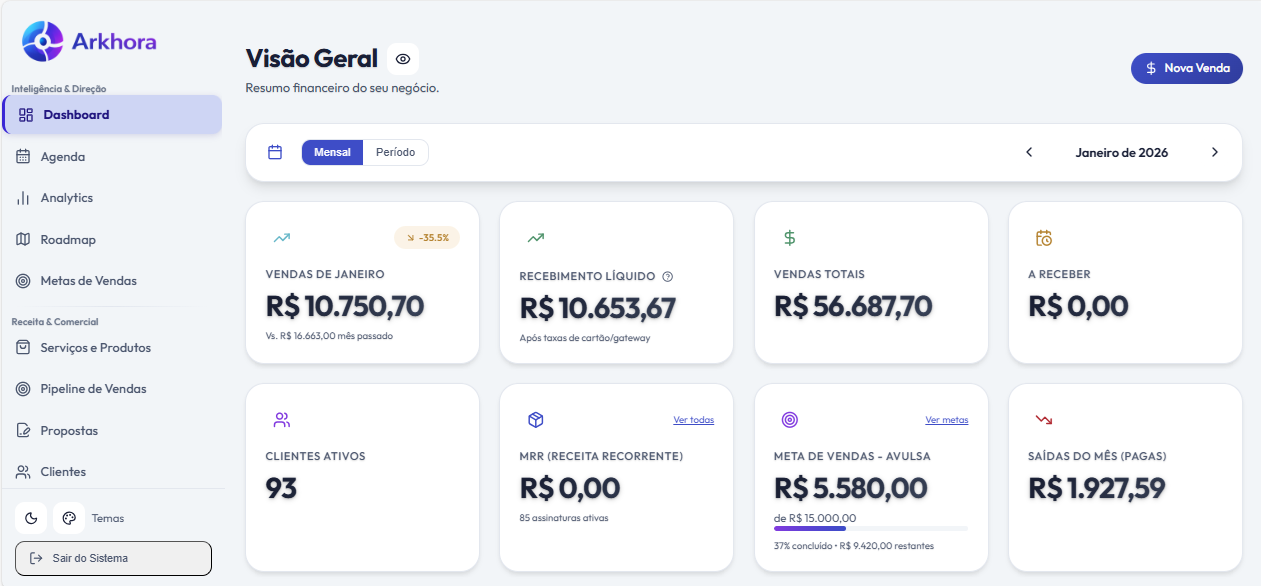Toggle visibility with the eye next to Visão Geral
Screen dimensions: 1261x586
tap(402, 59)
